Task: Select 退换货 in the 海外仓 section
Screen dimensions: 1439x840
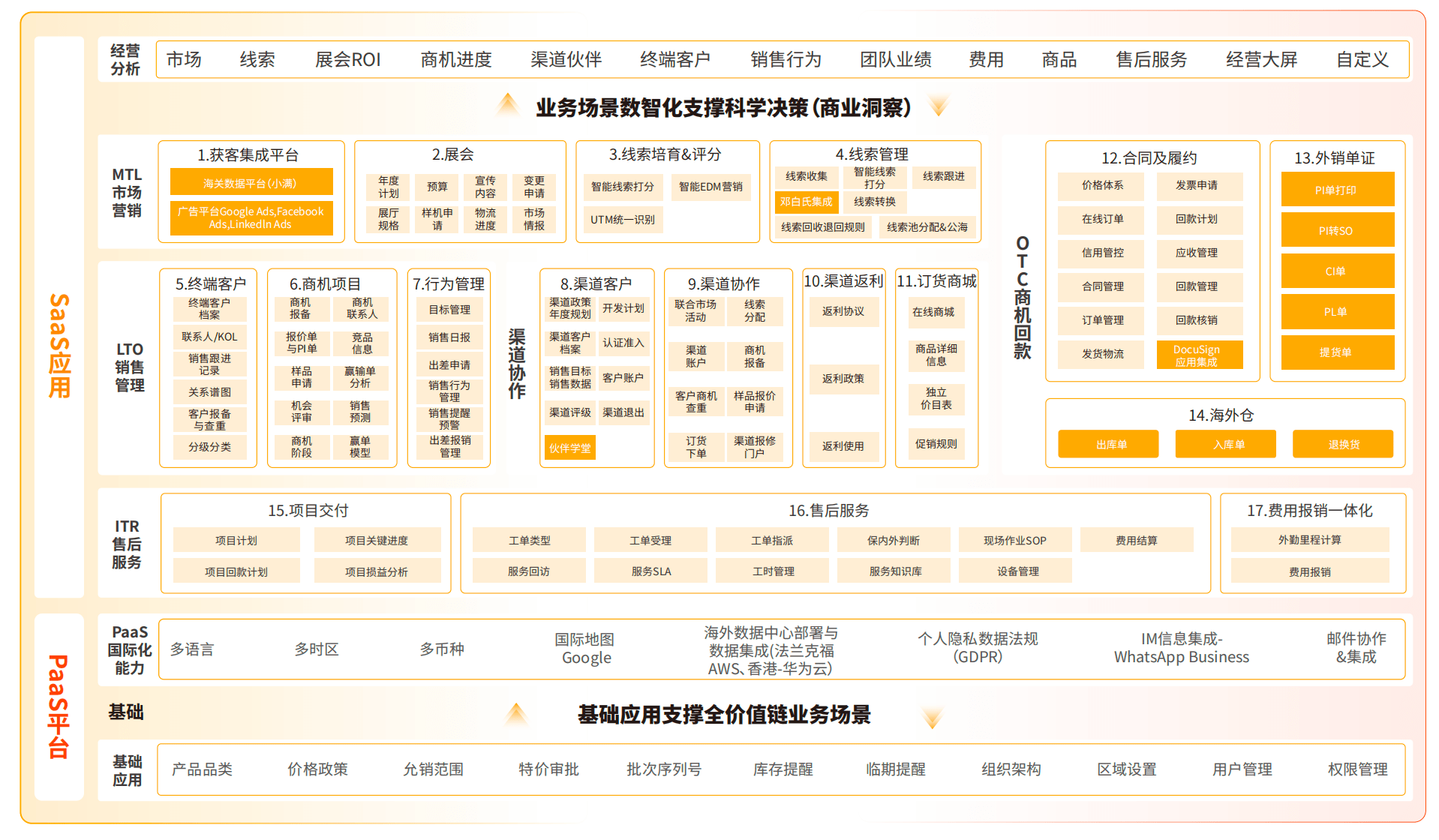Action: [x=1343, y=444]
